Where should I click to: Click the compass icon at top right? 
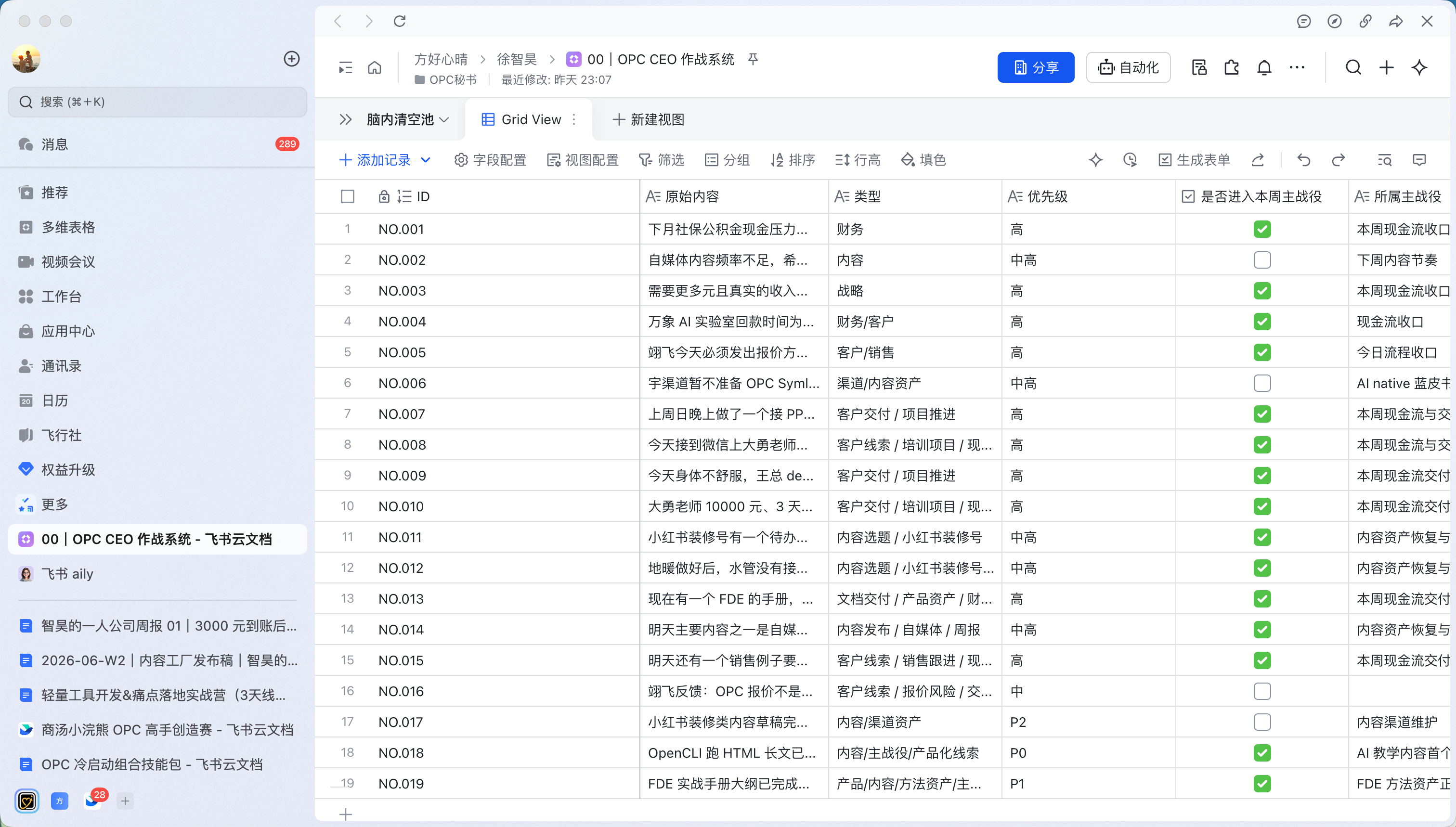point(1335,21)
